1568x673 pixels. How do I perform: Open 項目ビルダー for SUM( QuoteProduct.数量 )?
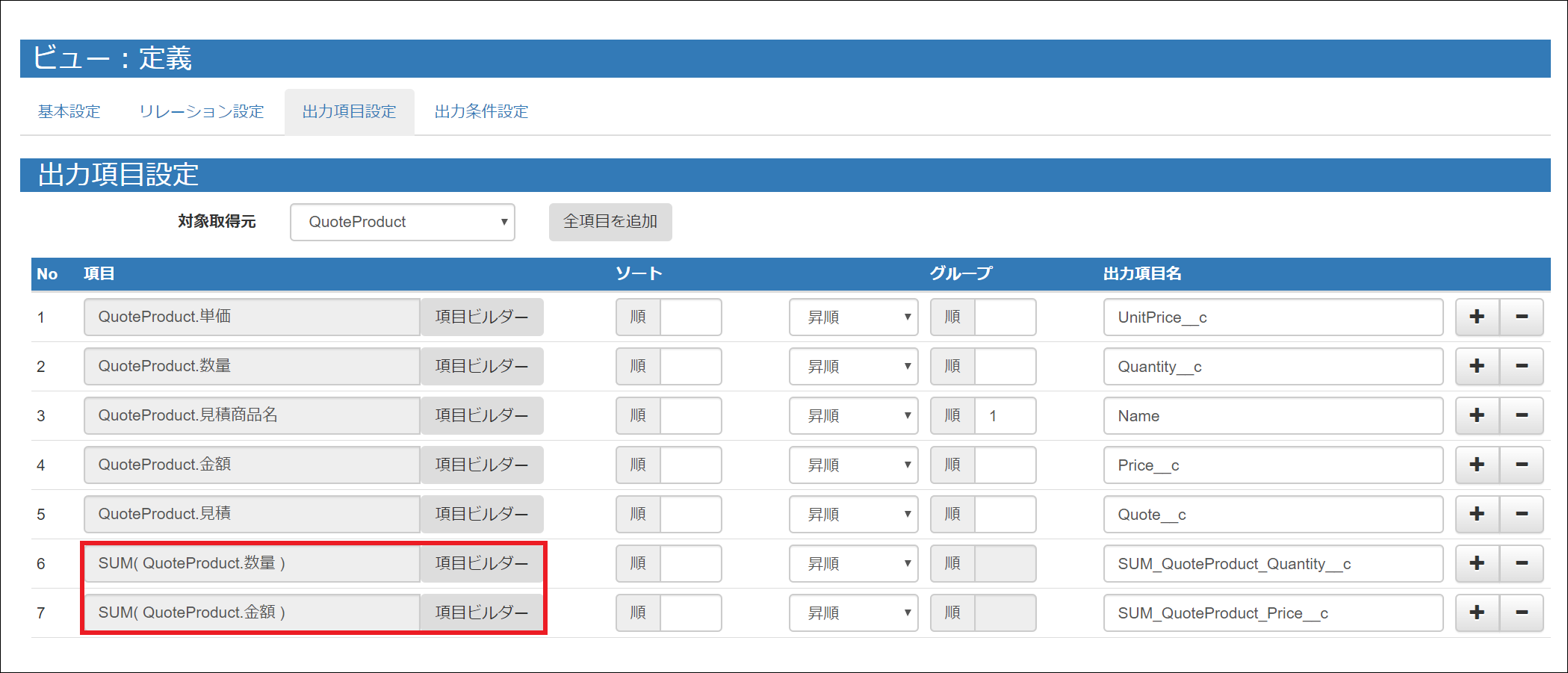coord(482,563)
